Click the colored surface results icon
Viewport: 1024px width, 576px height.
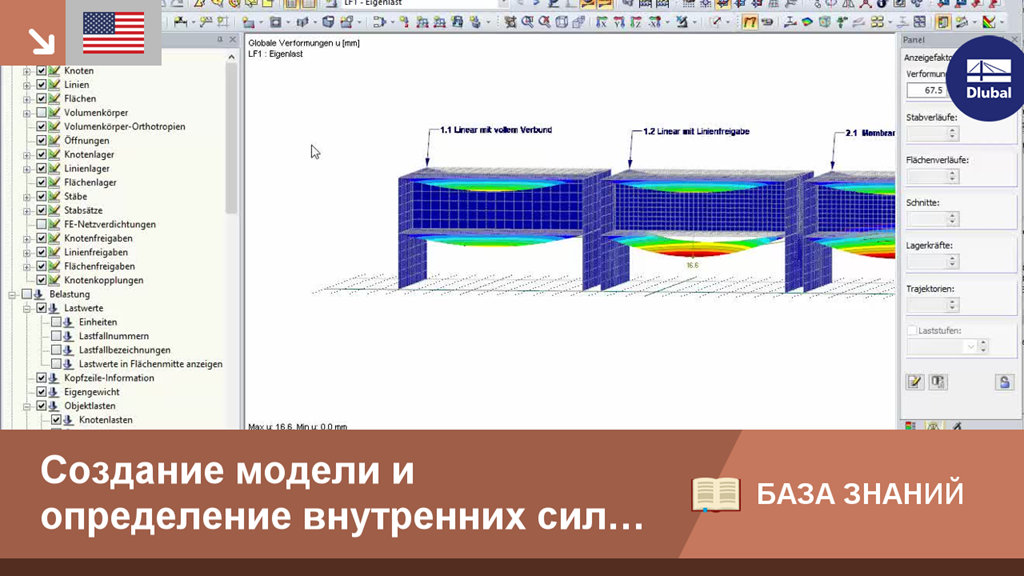click(x=808, y=22)
